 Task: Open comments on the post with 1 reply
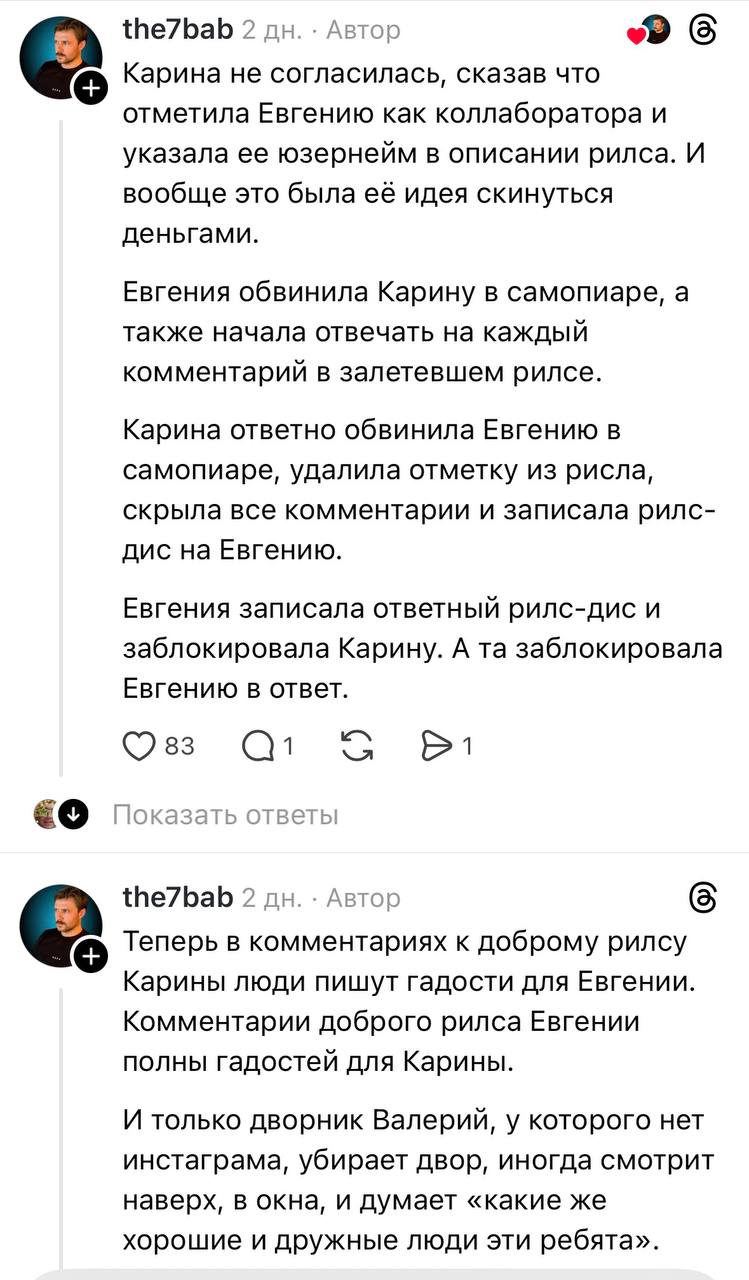pos(257,745)
